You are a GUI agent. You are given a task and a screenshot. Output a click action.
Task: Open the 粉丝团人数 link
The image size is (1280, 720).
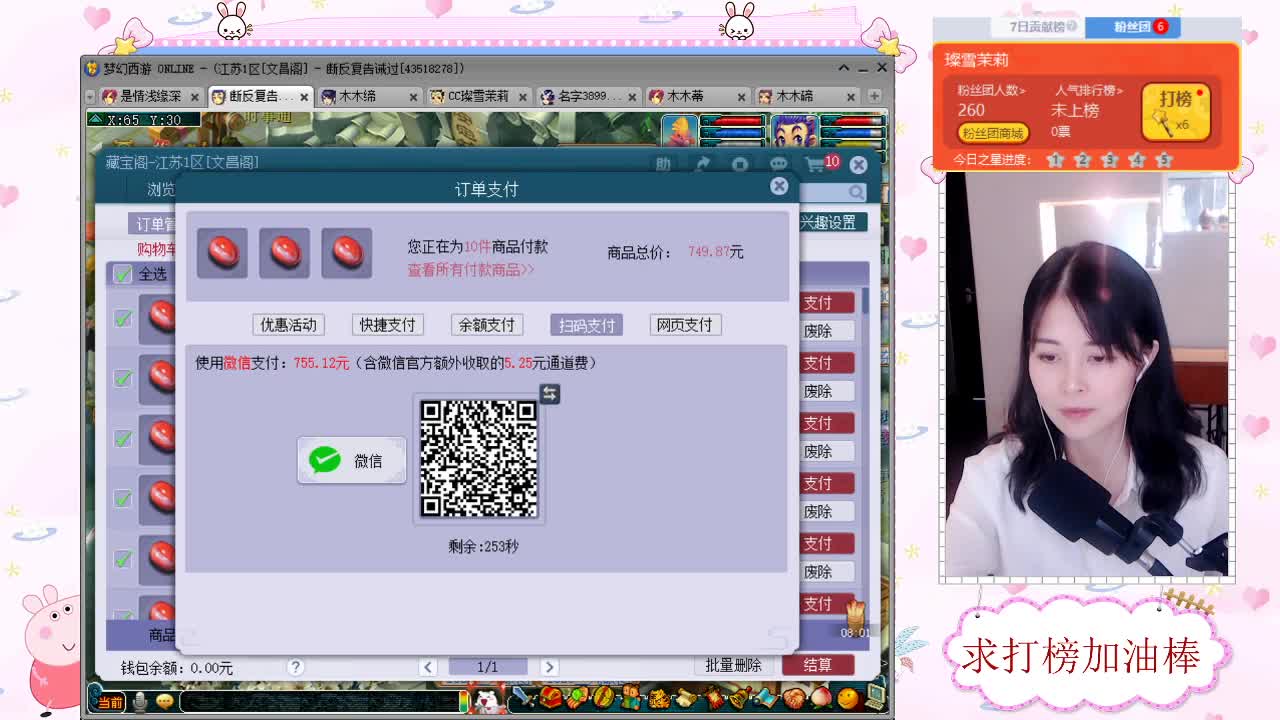[x=992, y=90]
